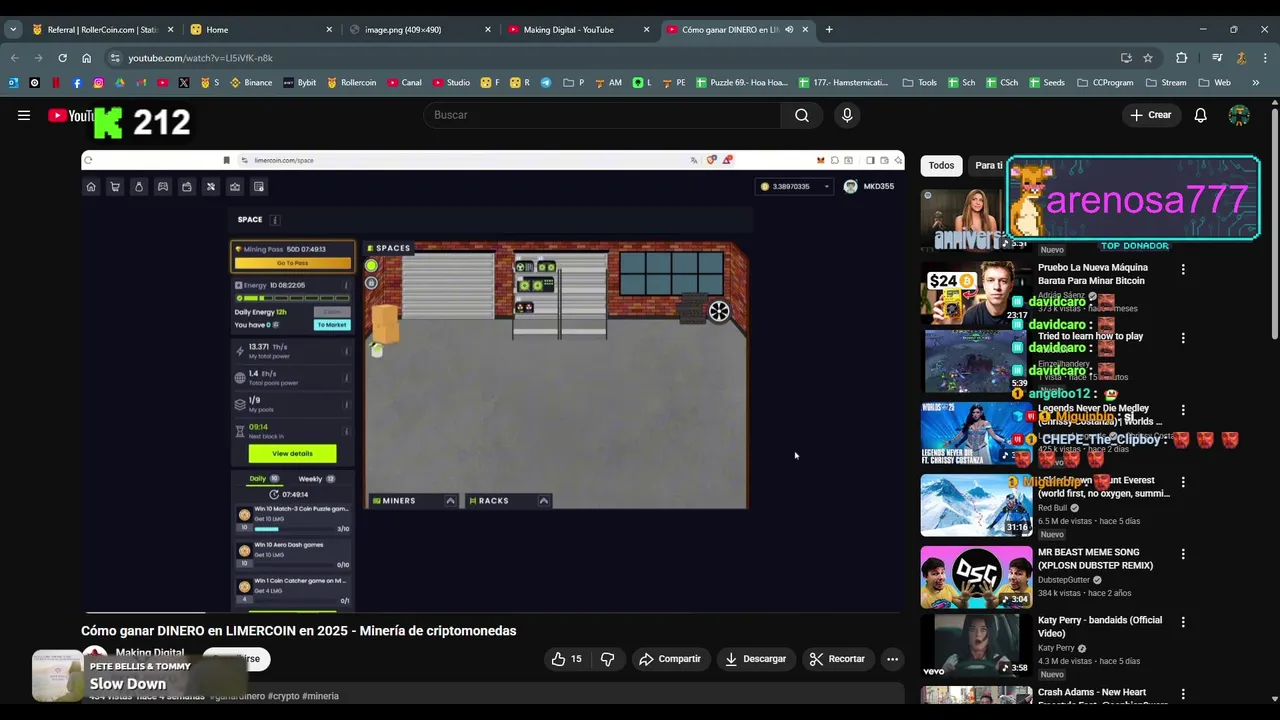Screen dimensions: 1280x720
Task: Select the green active space circle
Action: pos(371,266)
